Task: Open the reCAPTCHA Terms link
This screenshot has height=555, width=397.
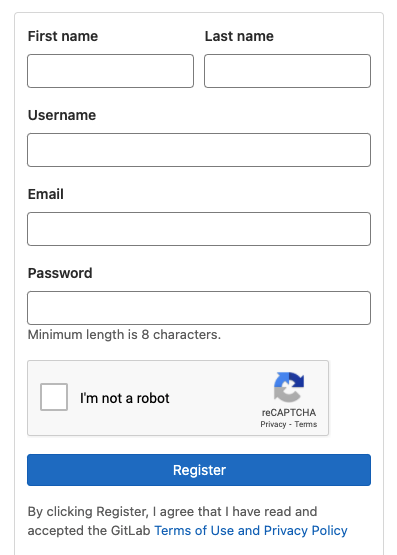Action: coord(306,424)
